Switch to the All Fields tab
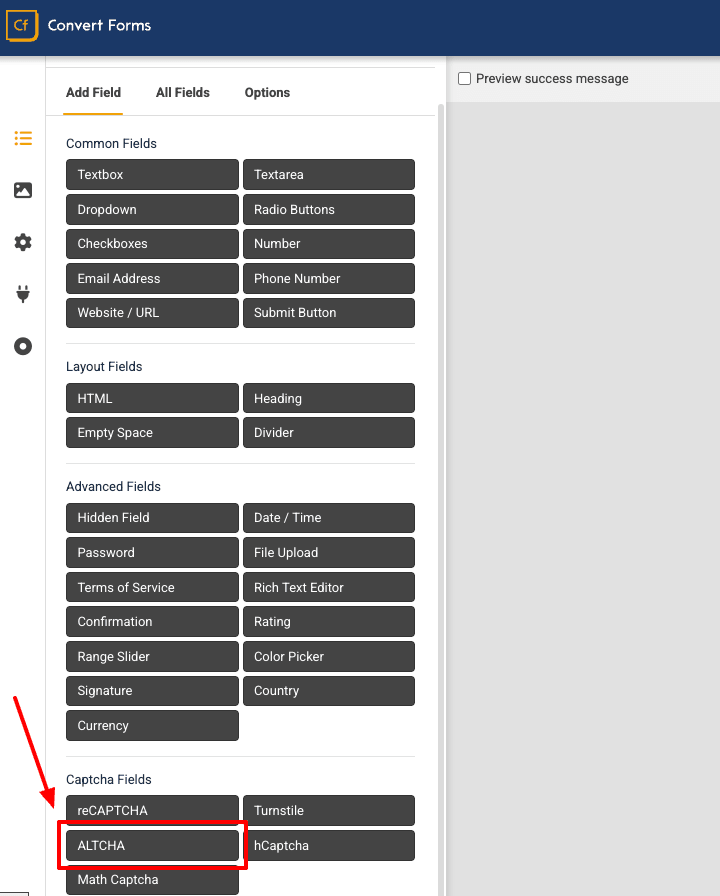 point(183,93)
